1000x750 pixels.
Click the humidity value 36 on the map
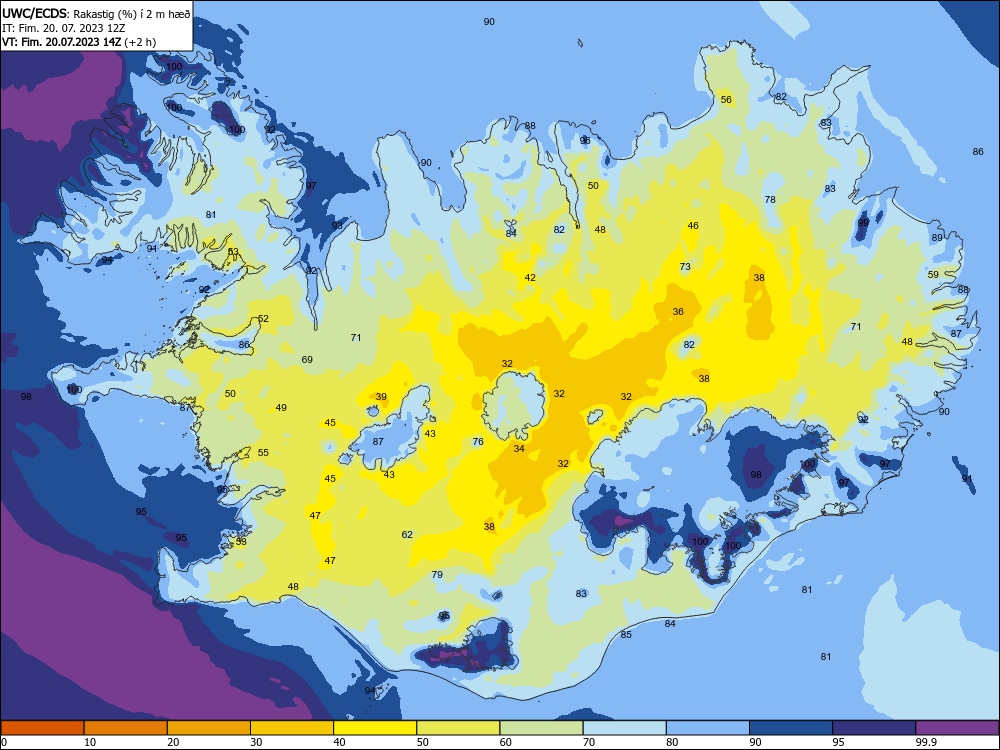click(x=678, y=312)
